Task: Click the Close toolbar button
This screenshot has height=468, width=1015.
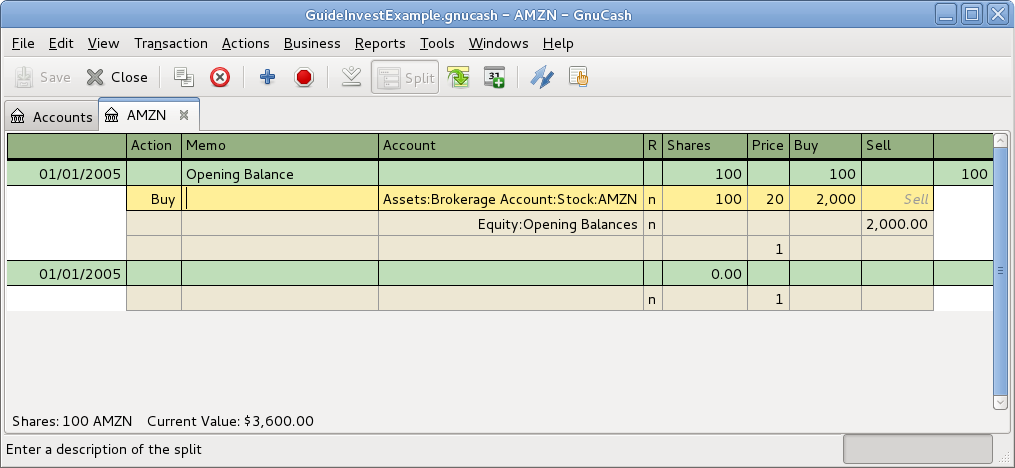Action: pyautogui.click(x=116, y=77)
